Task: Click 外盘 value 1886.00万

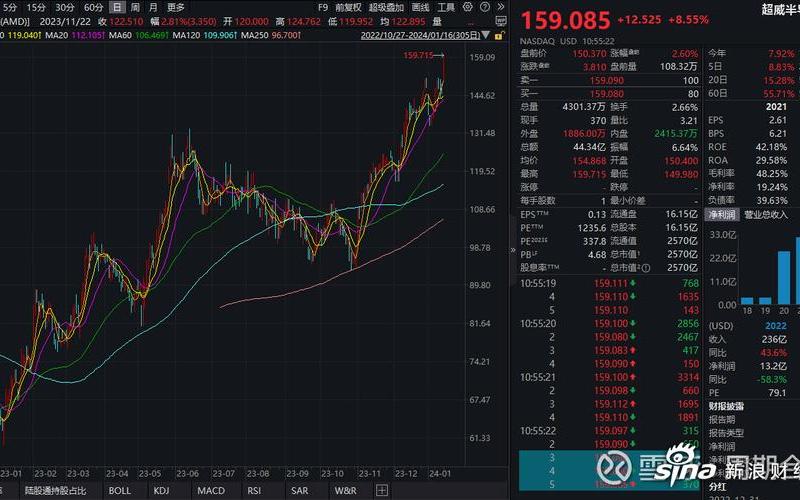Action: (584, 134)
